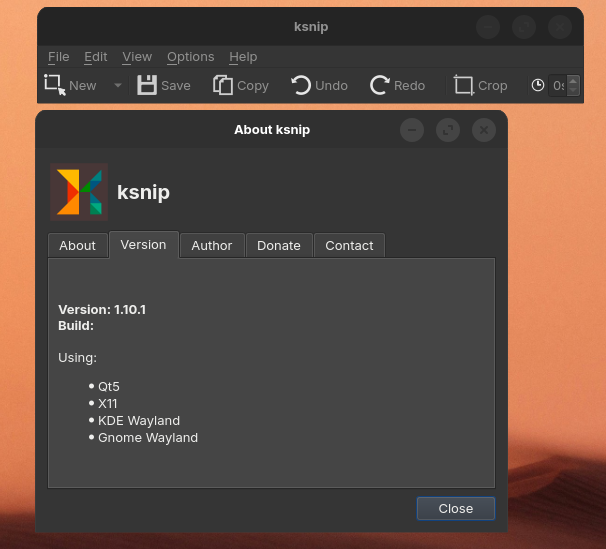Click the main 'ksnip' window title bar
This screenshot has width=606, height=549.
point(311,27)
